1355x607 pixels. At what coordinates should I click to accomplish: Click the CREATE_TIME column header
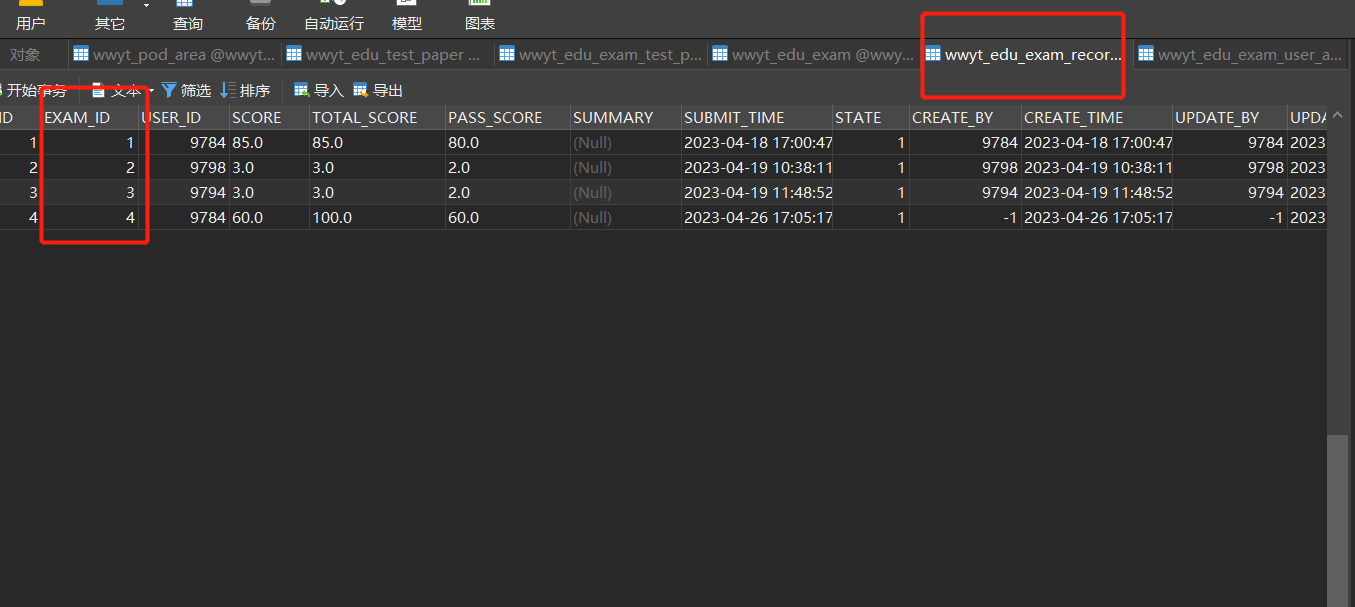(x=1097, y=118)
